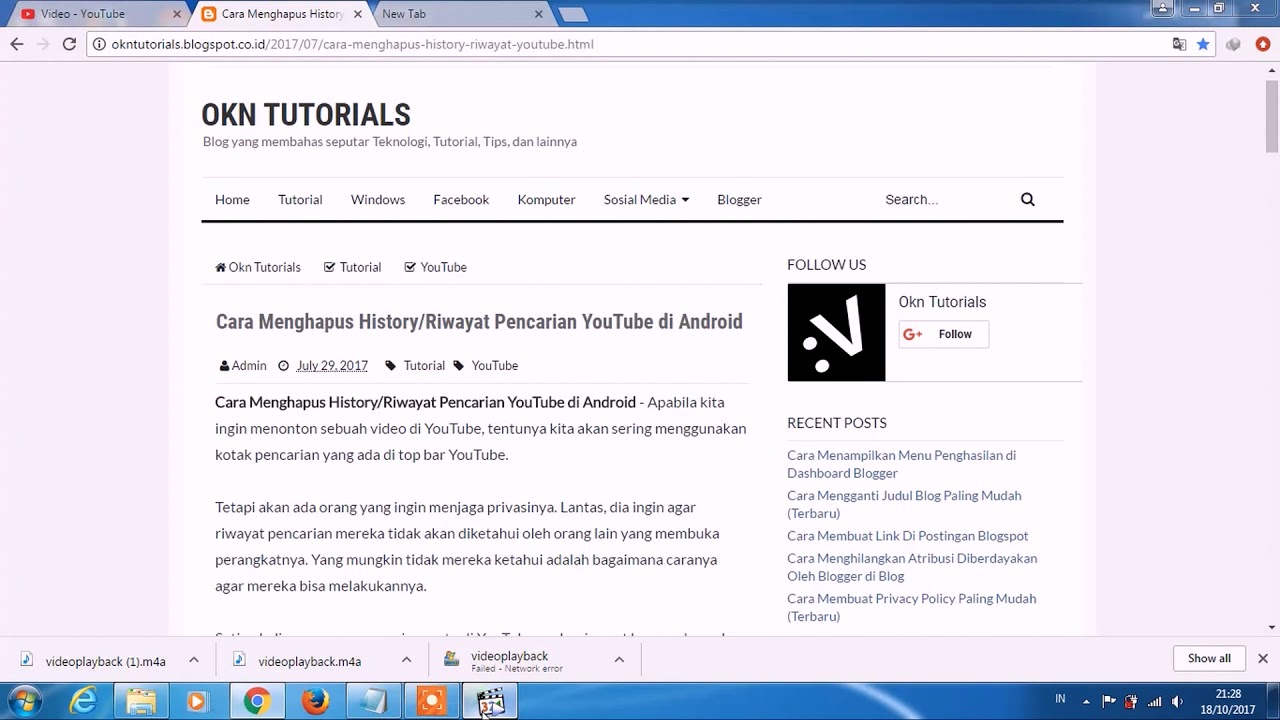This screenshot has width=1280, height=720.
Task: Open the Home menu item
Action: (x=232, y=199)
